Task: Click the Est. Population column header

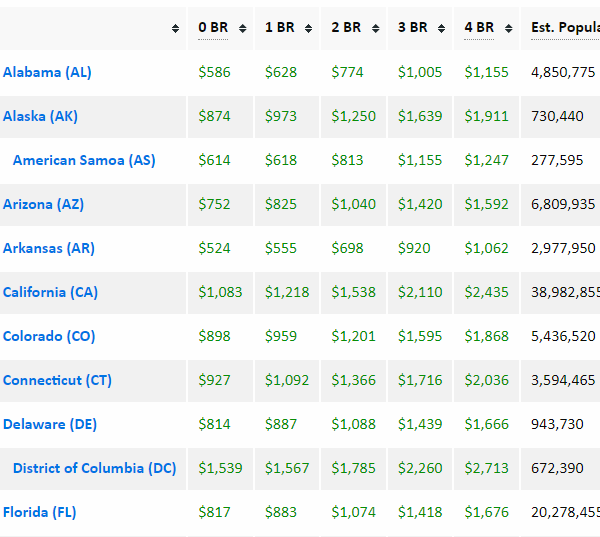Action: click(x=565, y=28)
